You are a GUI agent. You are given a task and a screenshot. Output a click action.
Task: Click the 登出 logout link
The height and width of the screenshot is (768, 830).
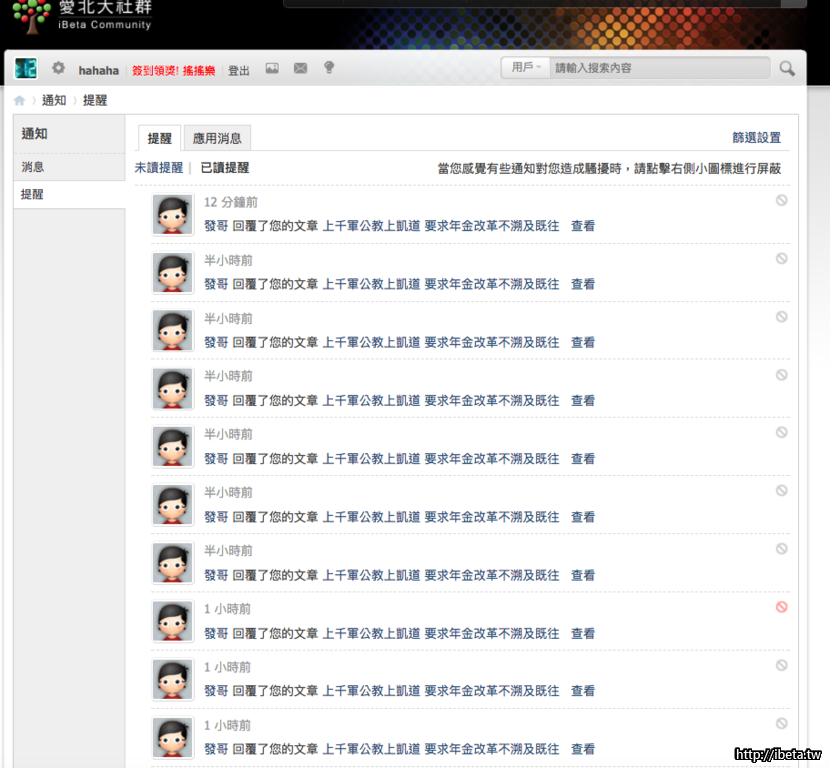pos(239,70)
